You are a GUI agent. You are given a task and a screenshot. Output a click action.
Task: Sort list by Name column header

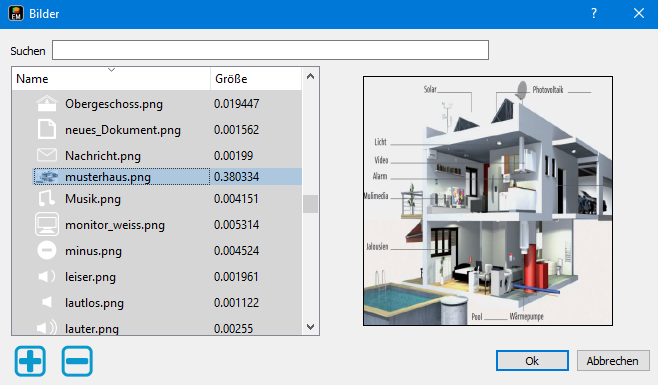point(111,79)
